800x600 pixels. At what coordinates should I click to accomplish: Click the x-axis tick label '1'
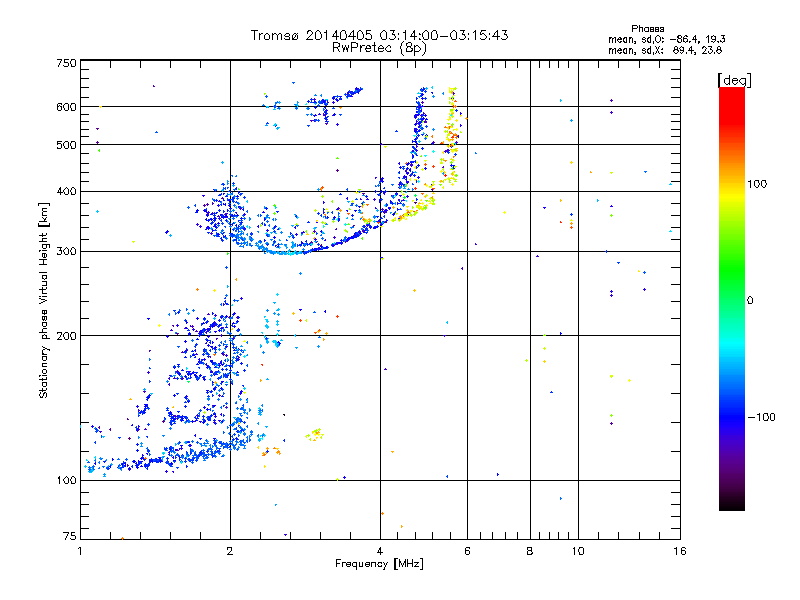[81, 551]
